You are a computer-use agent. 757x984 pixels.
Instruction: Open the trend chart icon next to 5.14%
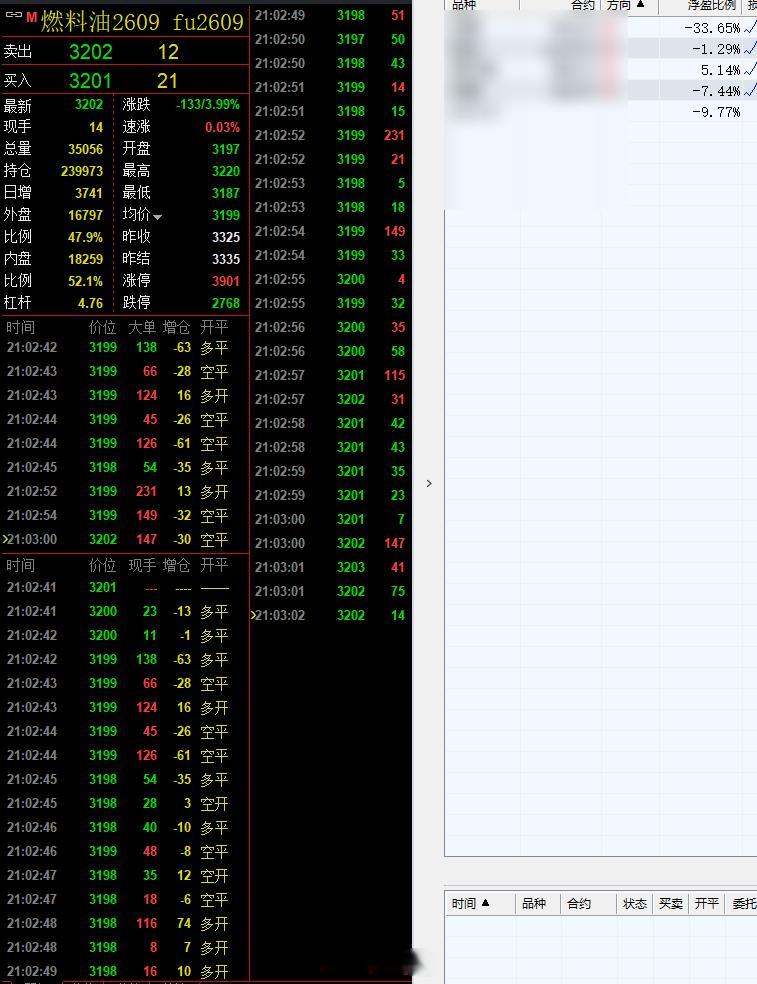(750, 70)
